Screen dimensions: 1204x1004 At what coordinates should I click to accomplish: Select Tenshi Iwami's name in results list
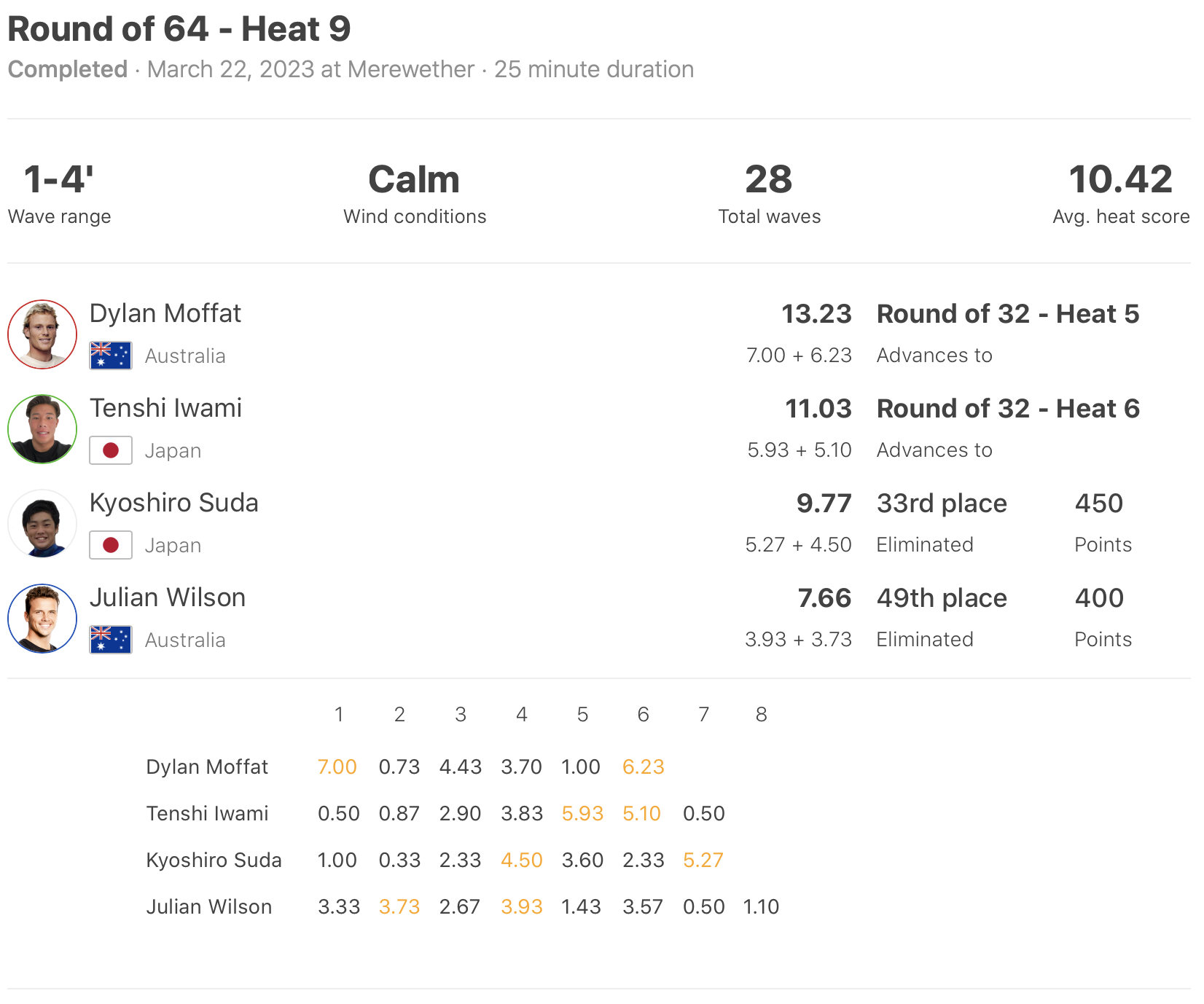click(165, 408)
